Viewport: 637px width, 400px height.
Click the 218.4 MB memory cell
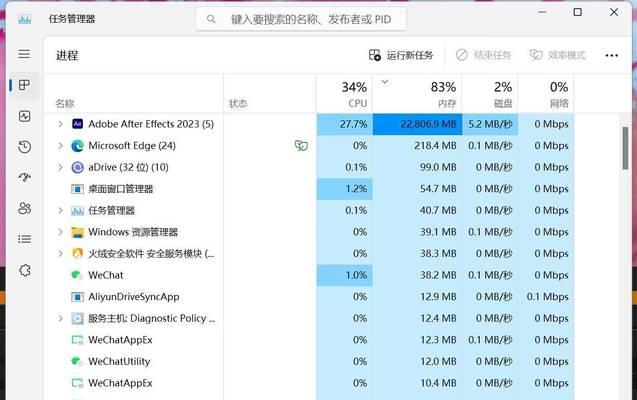[x=417, y=145]
